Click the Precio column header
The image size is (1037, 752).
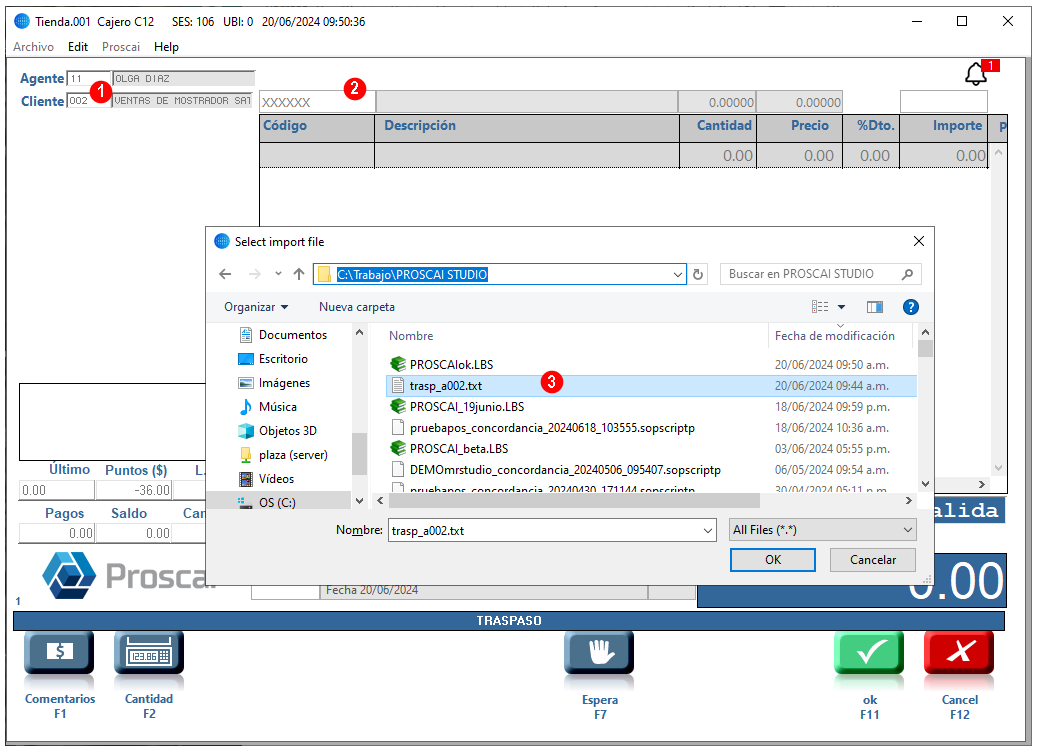coord(800,126)
